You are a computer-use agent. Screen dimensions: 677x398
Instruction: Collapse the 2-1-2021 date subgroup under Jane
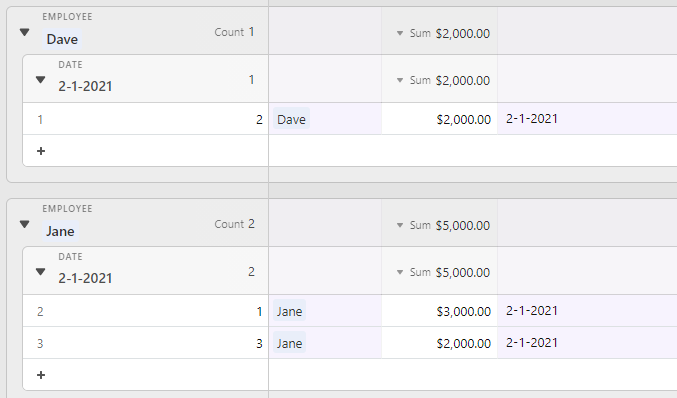point(41,272)
